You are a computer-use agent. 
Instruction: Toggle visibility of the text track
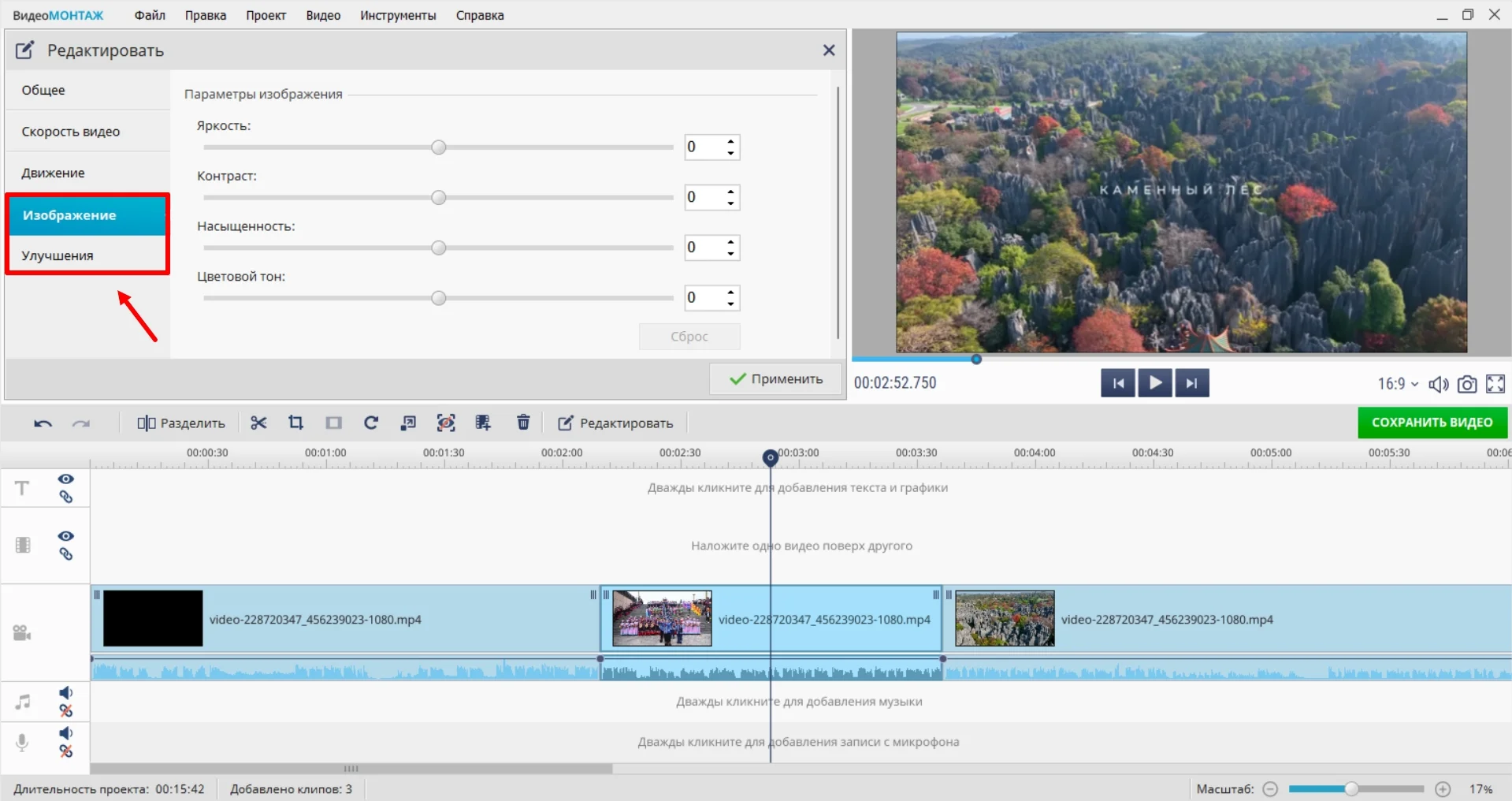point(66,479)
